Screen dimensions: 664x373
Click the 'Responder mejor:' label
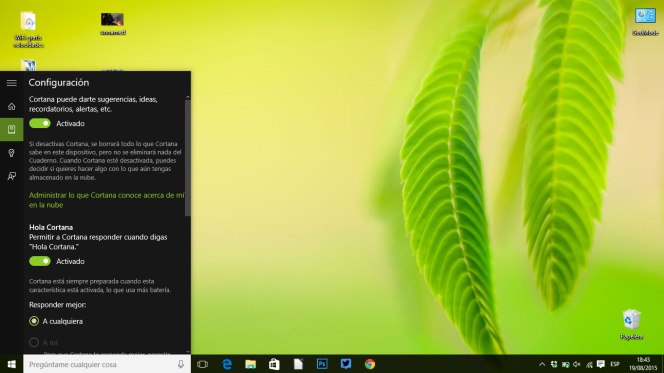point(58,305)
